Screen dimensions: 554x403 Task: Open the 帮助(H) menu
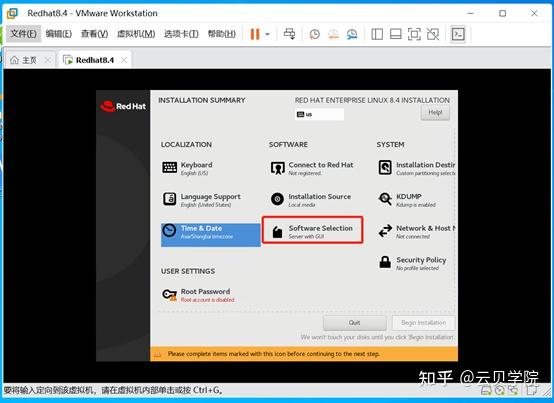click(x=222, y=34)
